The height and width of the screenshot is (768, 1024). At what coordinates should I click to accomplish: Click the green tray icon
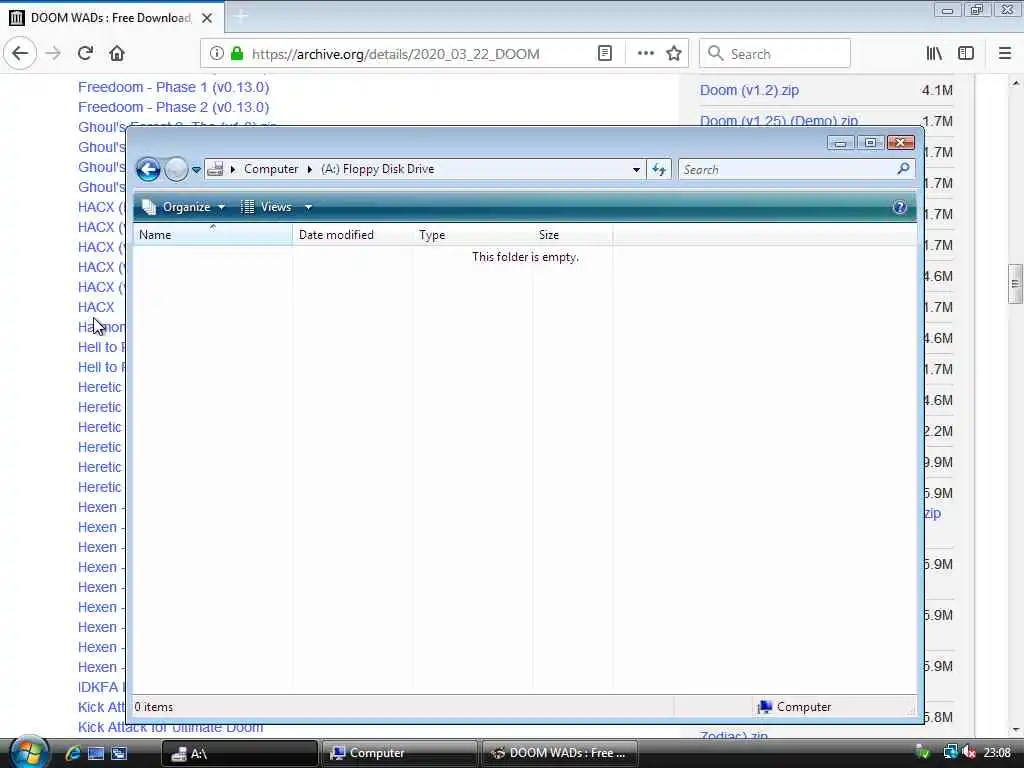(922, 753)
